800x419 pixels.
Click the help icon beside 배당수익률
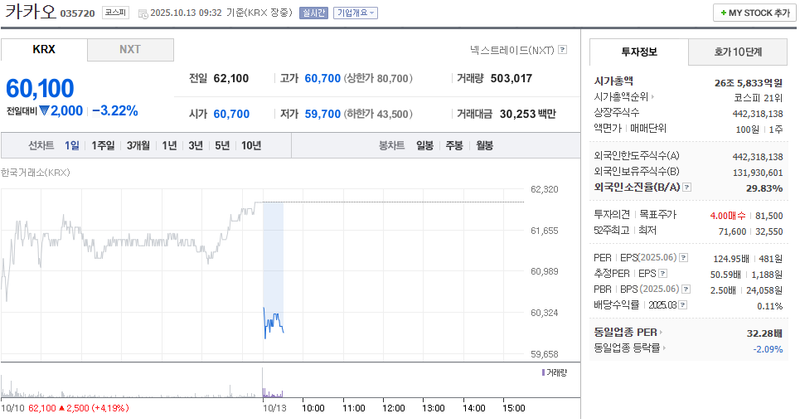click(x=684, y=305)
